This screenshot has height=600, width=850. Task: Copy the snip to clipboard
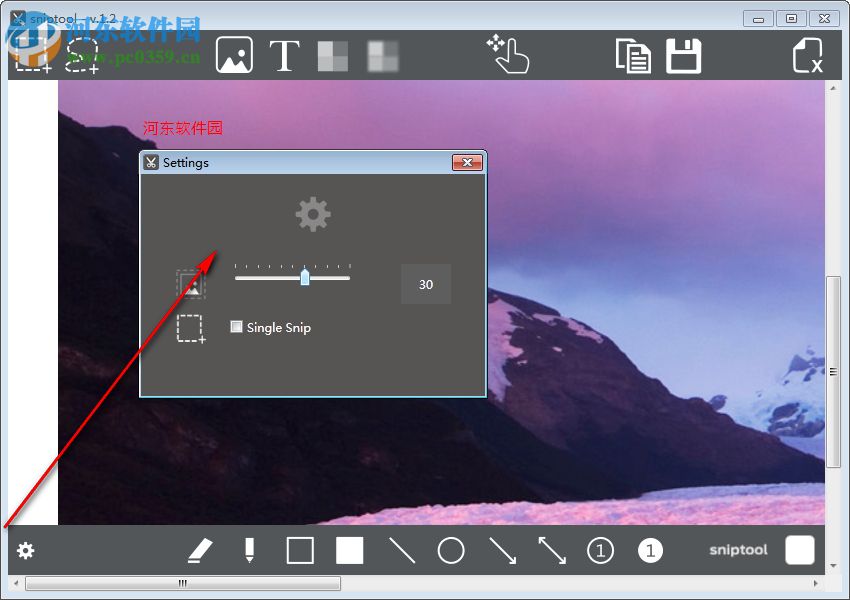[636, 55]
